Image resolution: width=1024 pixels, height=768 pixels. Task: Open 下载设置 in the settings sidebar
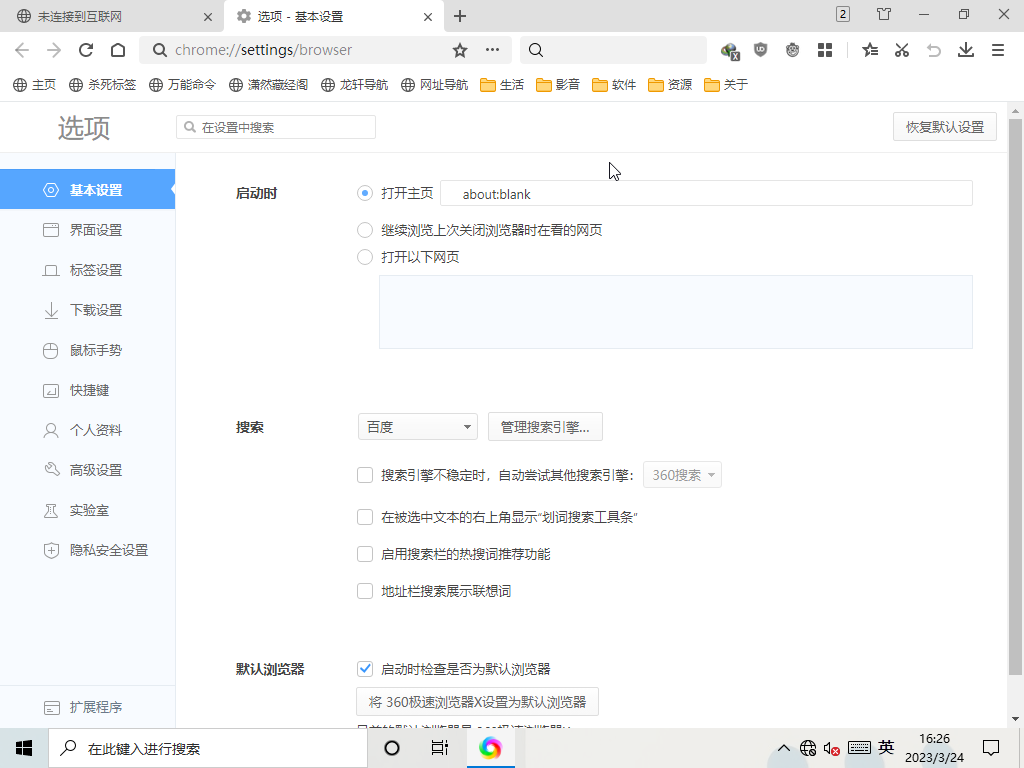[x=95, y=310]
